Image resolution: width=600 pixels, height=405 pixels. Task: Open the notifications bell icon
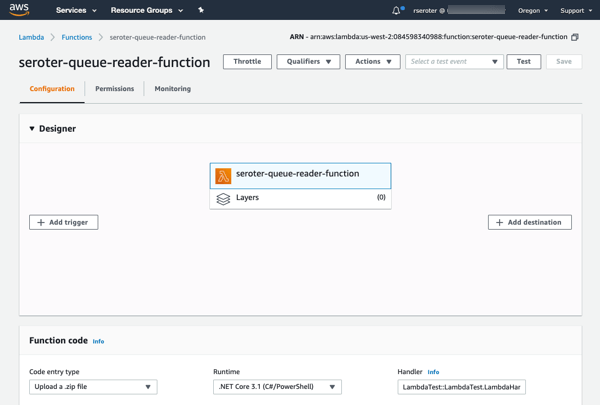pyautogui.click(x=396, y=10)
